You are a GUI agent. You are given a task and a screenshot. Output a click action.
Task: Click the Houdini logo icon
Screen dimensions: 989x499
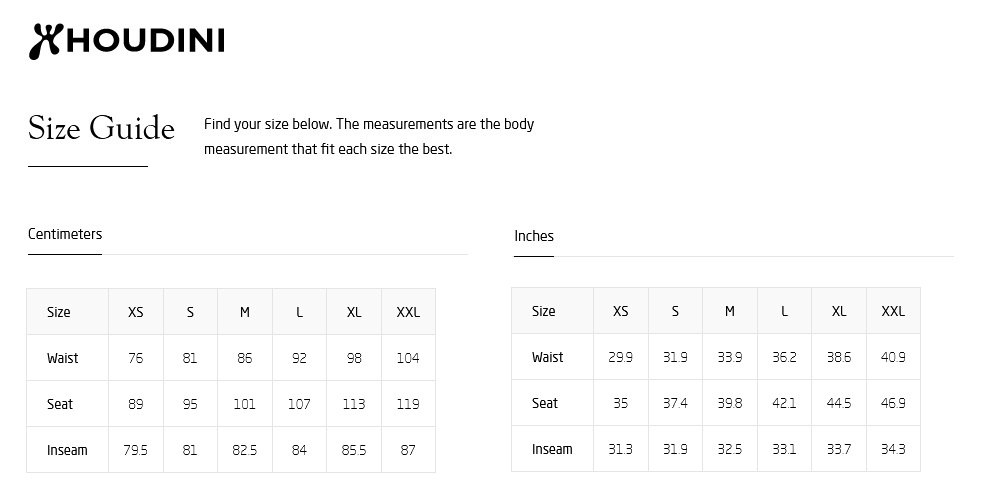[x=45, y=41]
